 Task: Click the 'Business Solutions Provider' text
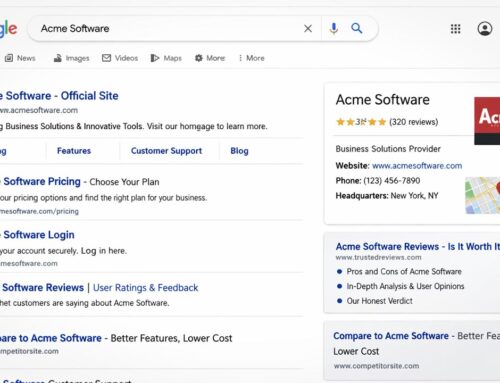tap(388, 149)
